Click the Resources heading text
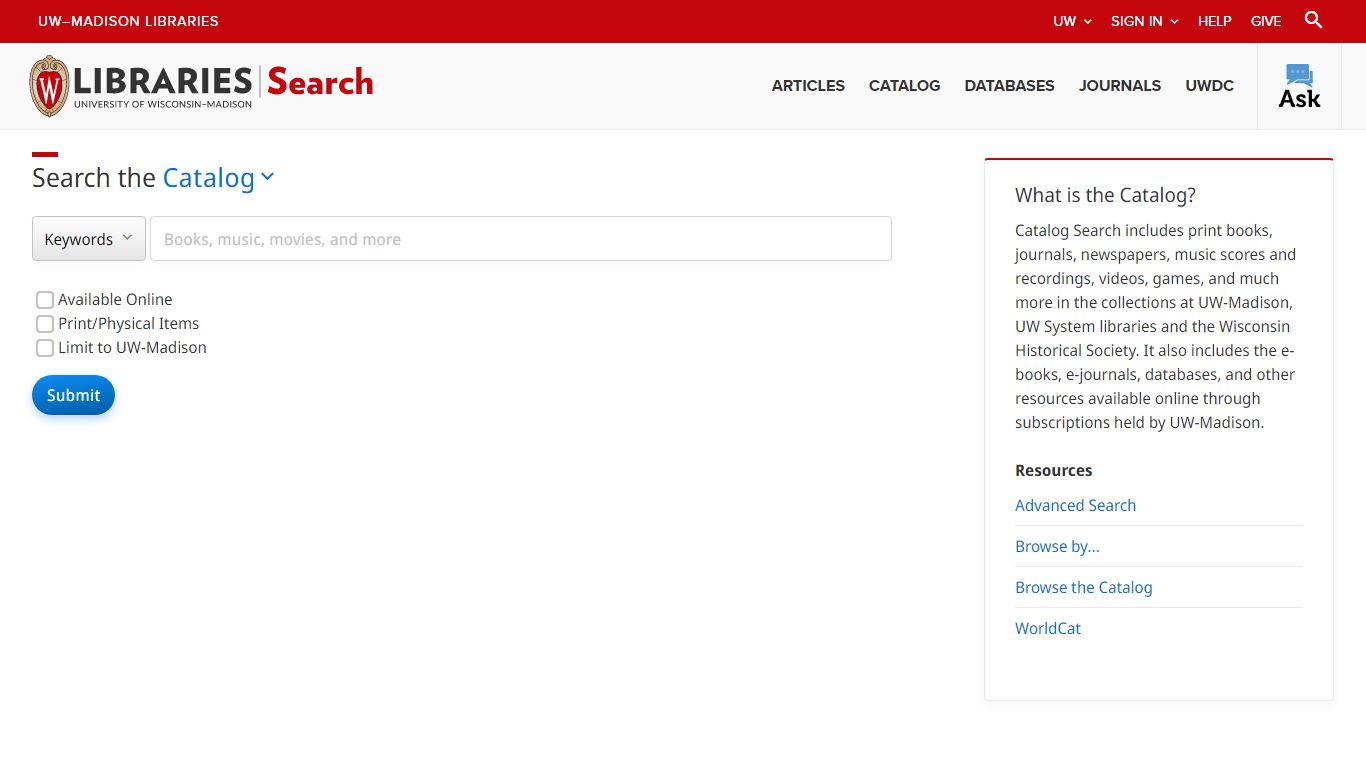Image resolution: width=1366 pixels, height=768 pixels. point(1053,470)
